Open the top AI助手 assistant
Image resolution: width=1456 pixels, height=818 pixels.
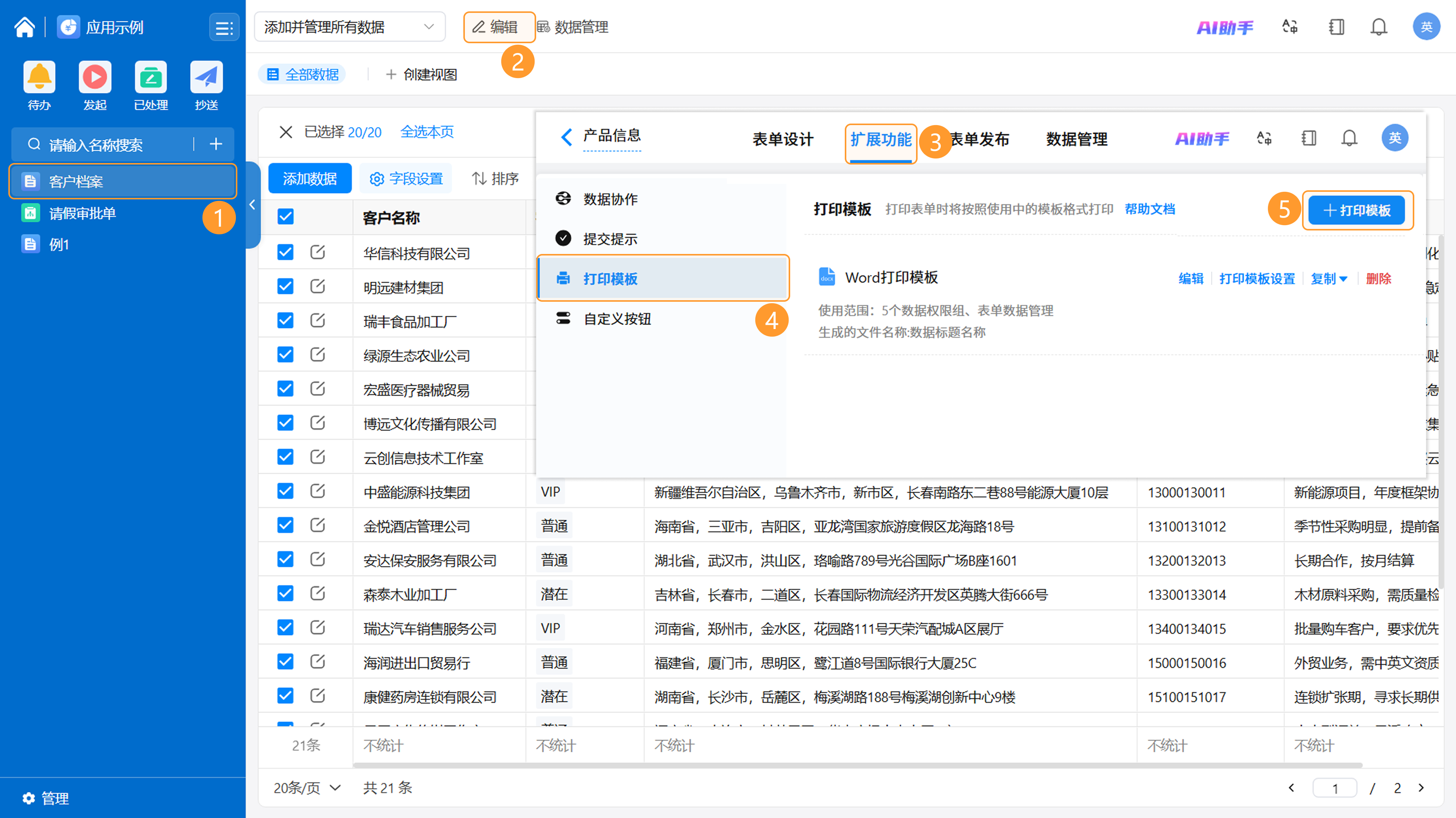pyautogui.click(x=1225, y=27)
